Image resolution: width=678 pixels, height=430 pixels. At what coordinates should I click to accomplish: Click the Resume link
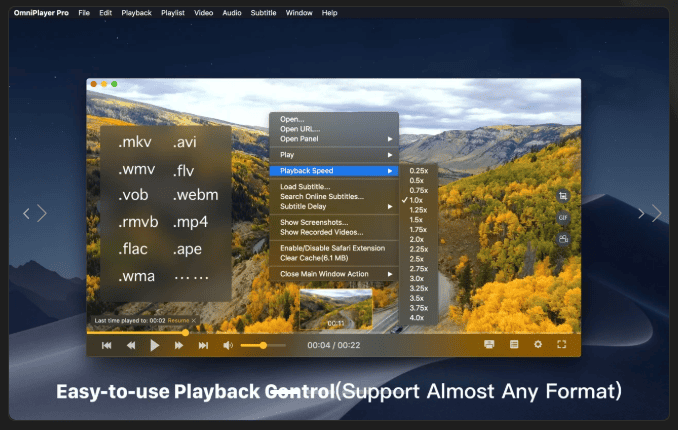click(x=178, y=321)
